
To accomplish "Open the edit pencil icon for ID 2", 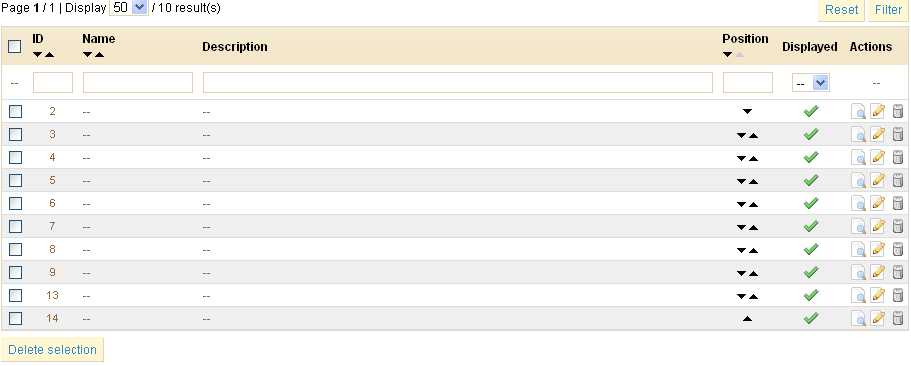I will coord(878,111).
